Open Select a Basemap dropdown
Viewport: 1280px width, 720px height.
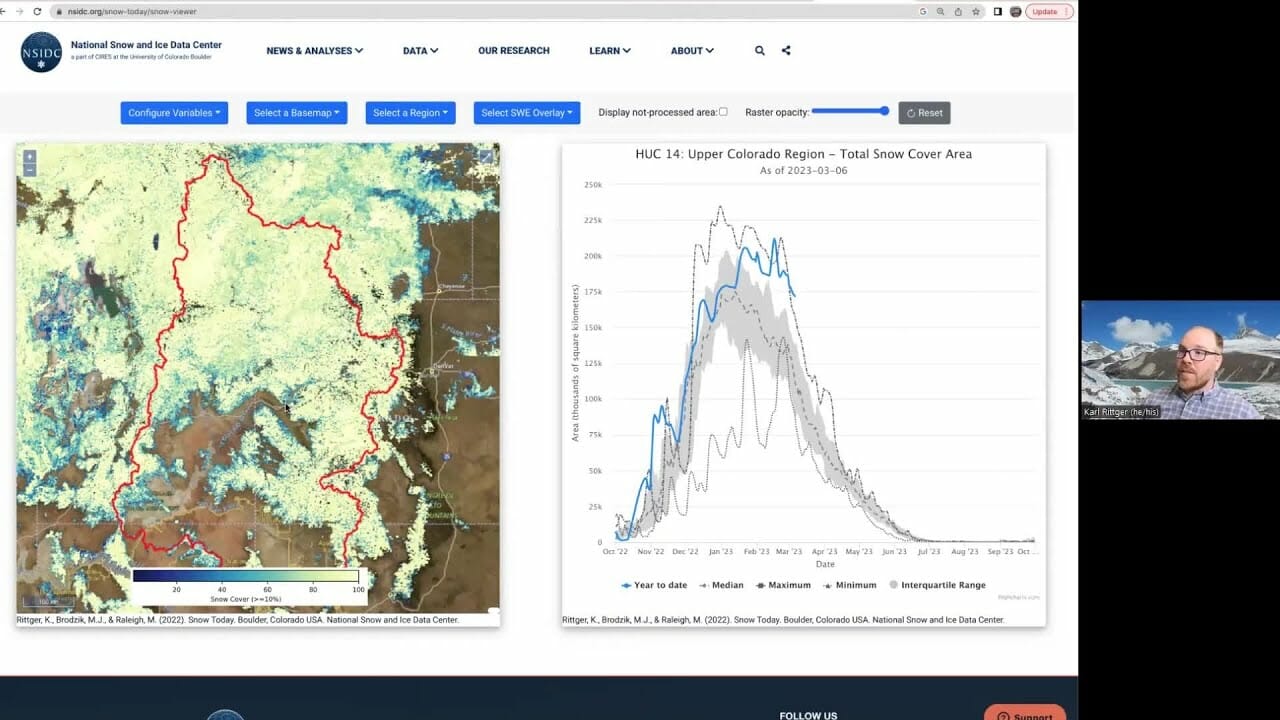[x=297, y=113]
